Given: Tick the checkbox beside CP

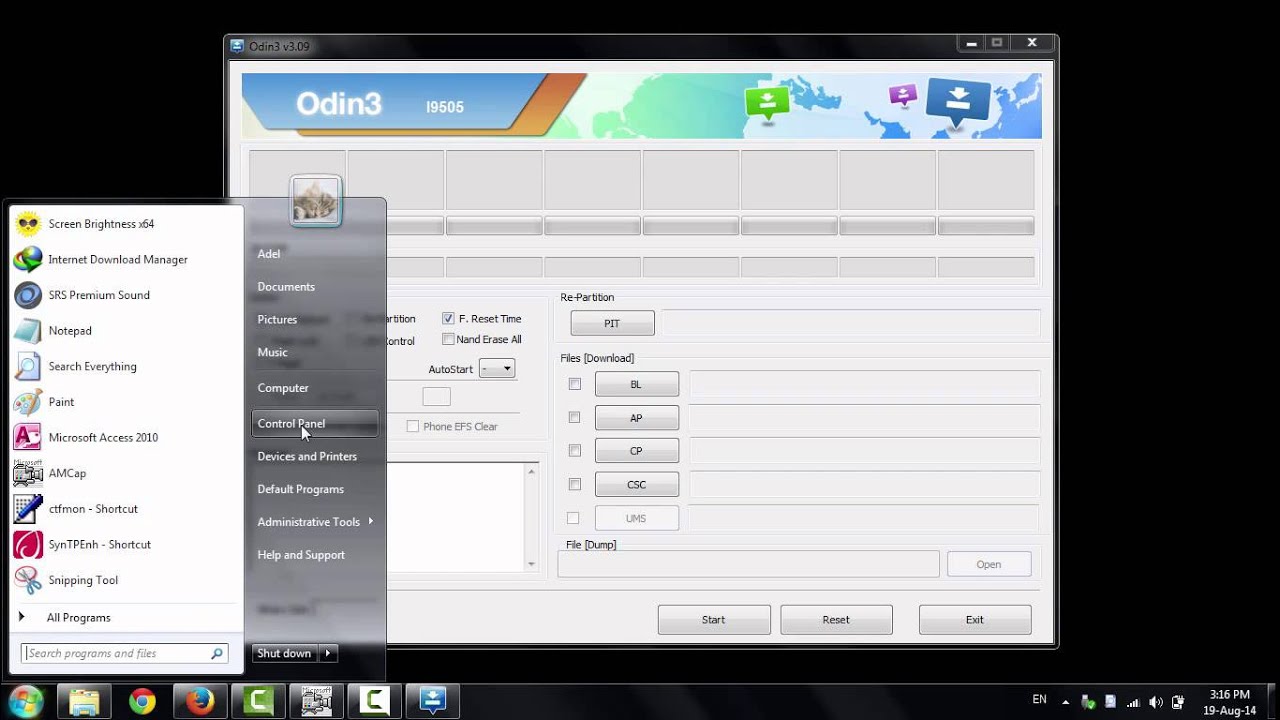Looking at the screenshot, I should (574, 450).
